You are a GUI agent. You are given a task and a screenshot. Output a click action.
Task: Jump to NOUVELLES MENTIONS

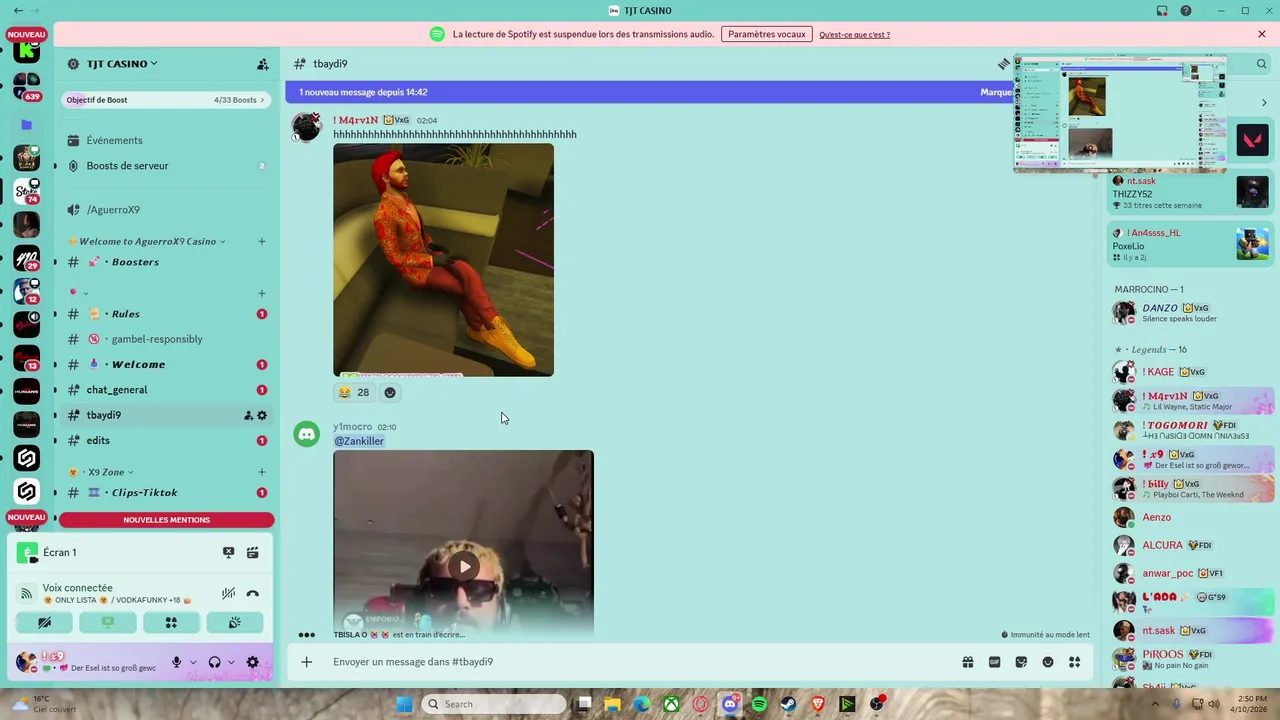click(x=166, y=520)
